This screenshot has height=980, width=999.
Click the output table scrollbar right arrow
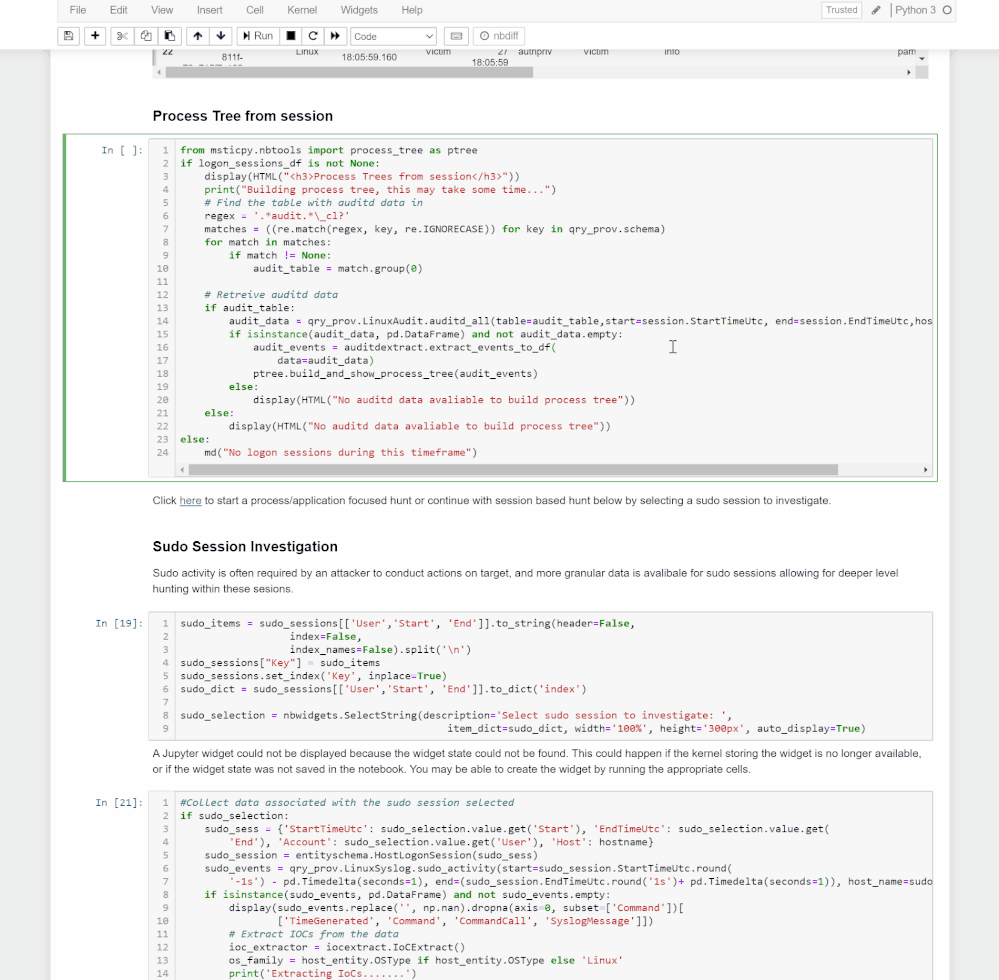click(x=909, y=73)
